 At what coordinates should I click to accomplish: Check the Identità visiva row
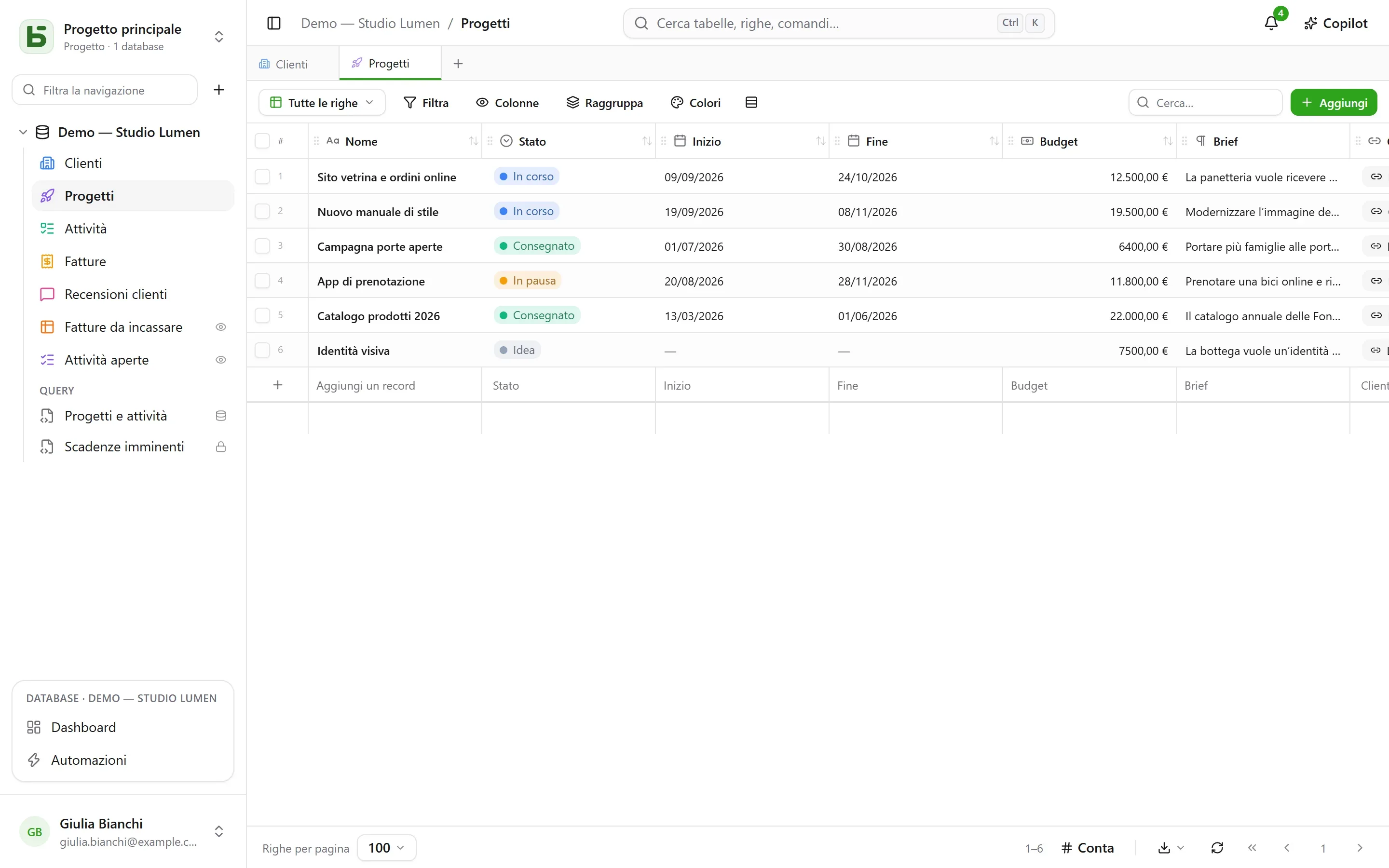point(262,350)
